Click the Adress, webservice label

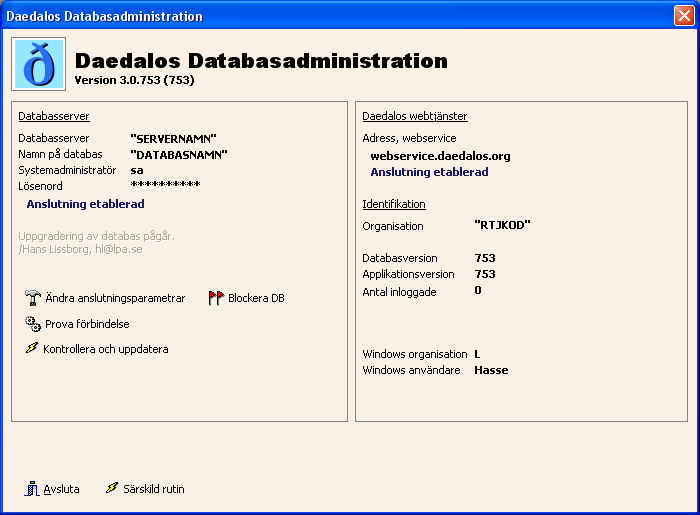tap(409, 138)
